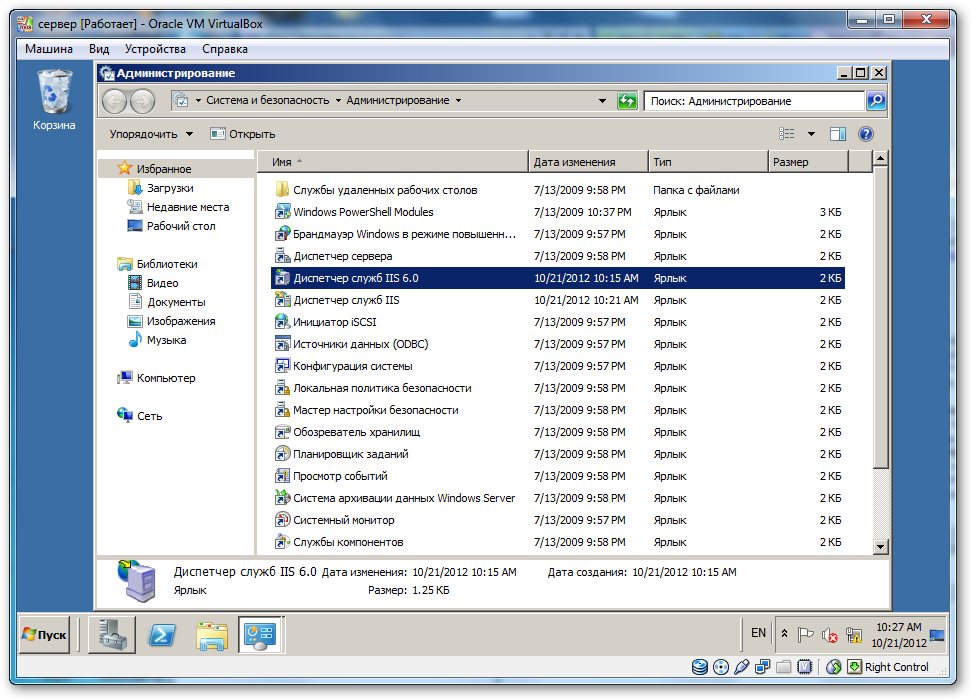Expand the root breadcrumb arrow before Система
The height and width of the screenshot is (699, 971).
coord(198,100)
